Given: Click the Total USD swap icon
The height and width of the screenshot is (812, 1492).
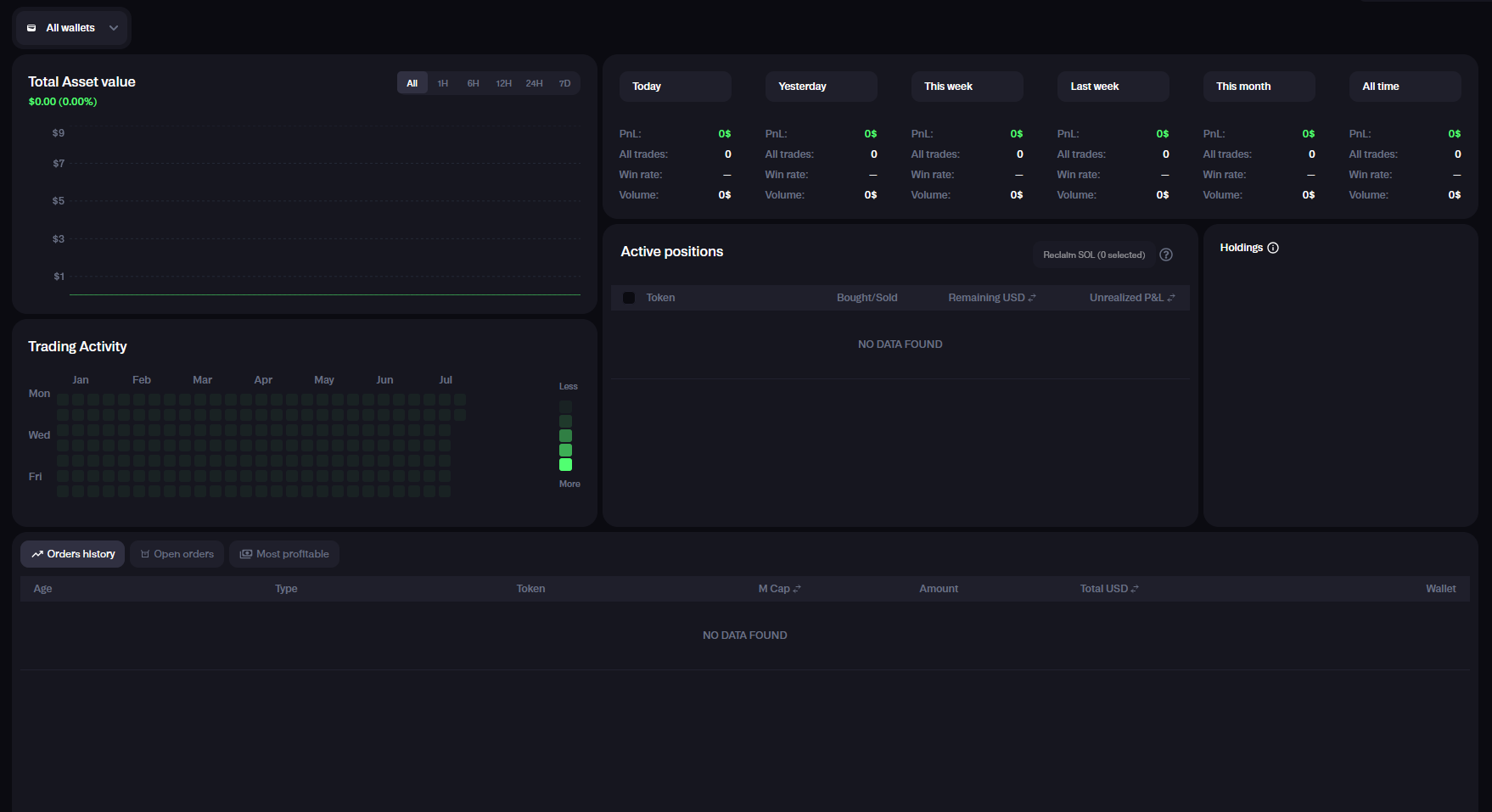Looking at the screenshot, I should click(x=1135, y=589).
